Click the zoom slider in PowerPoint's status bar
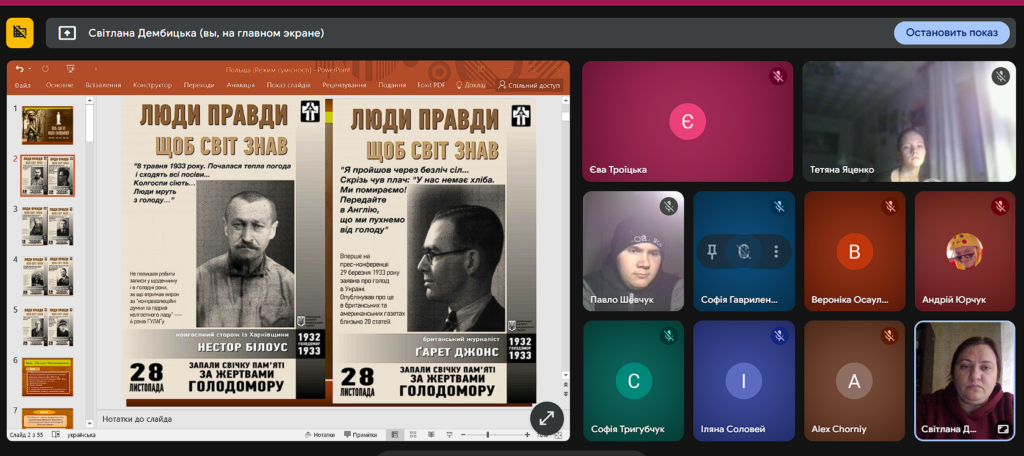This screenshot has width=1024, height=456. tap(488, 435)
